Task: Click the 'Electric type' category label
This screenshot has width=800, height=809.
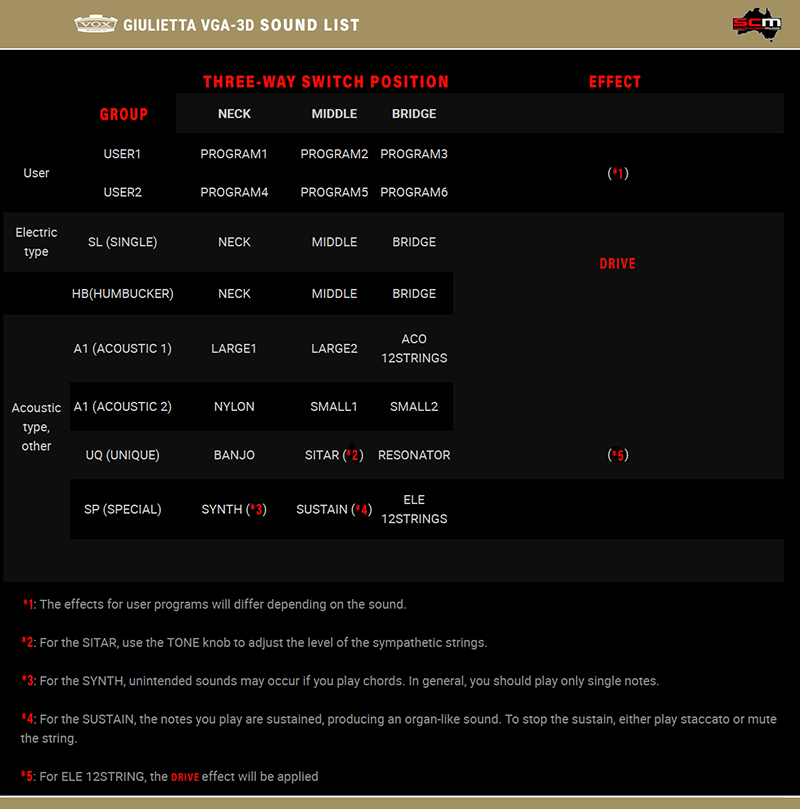Action: coord(36,242)
